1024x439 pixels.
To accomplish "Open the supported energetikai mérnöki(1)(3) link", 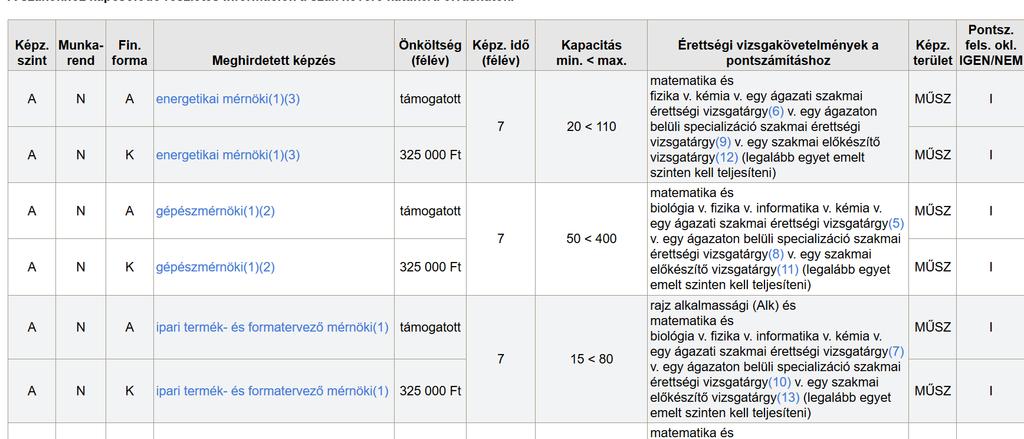I will tap(227, 99).
